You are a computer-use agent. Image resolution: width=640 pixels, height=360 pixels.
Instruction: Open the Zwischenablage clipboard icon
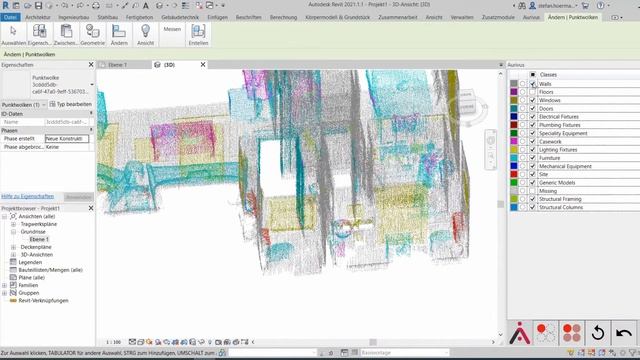click(66, 31)
